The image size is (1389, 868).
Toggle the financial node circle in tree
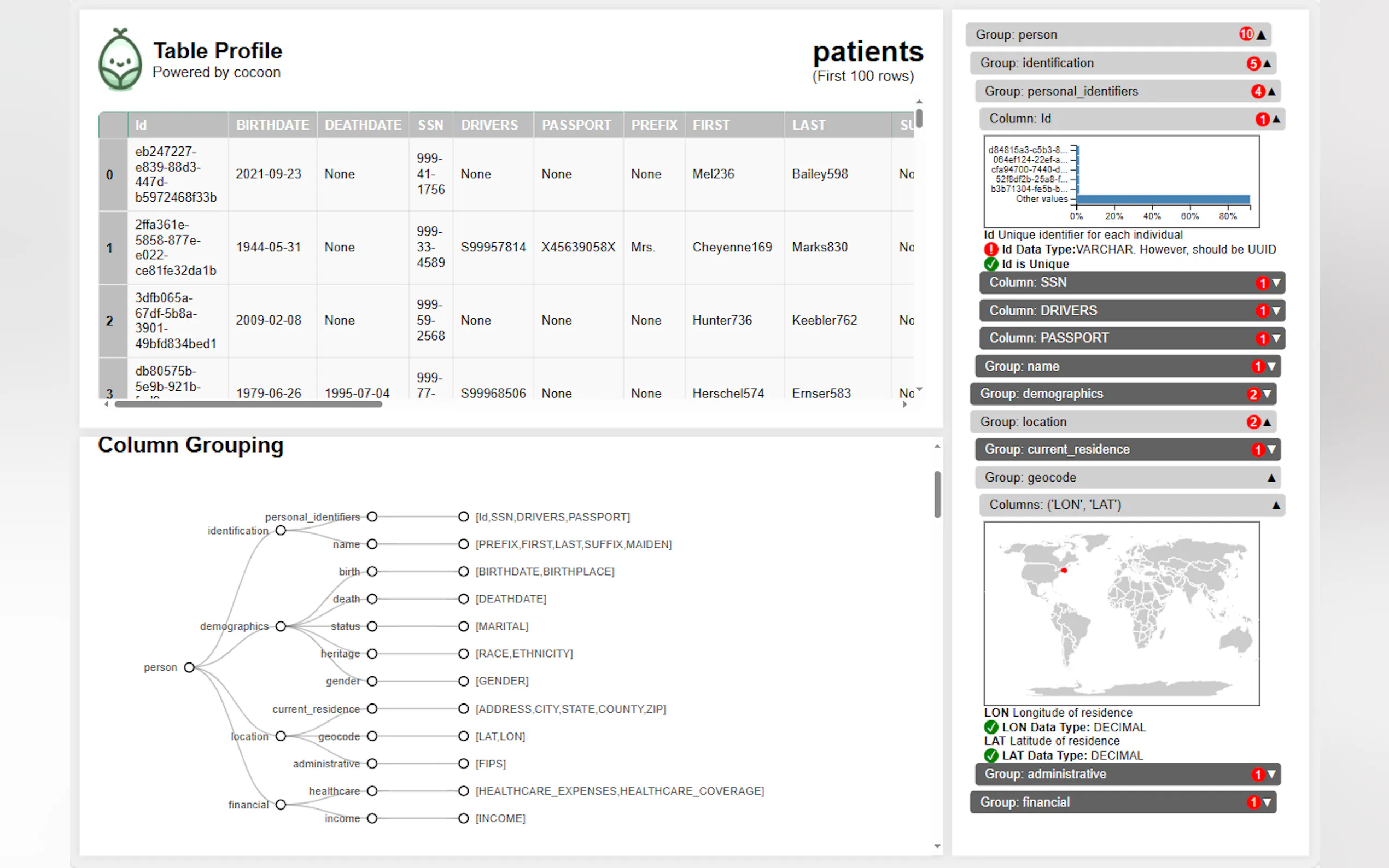click(x=281, y=805)
